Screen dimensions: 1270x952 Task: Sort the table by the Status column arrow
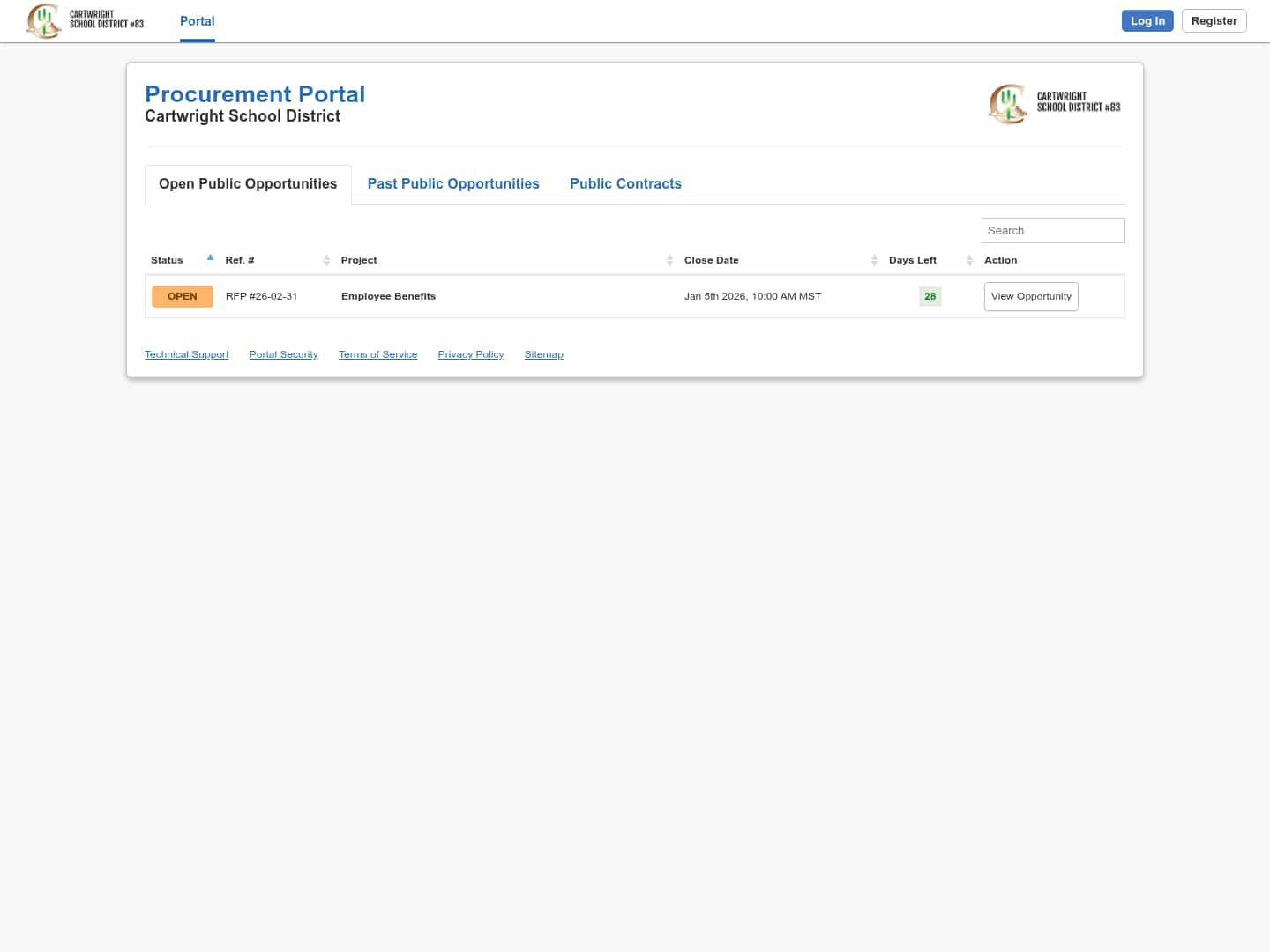(x=210, y=257)
